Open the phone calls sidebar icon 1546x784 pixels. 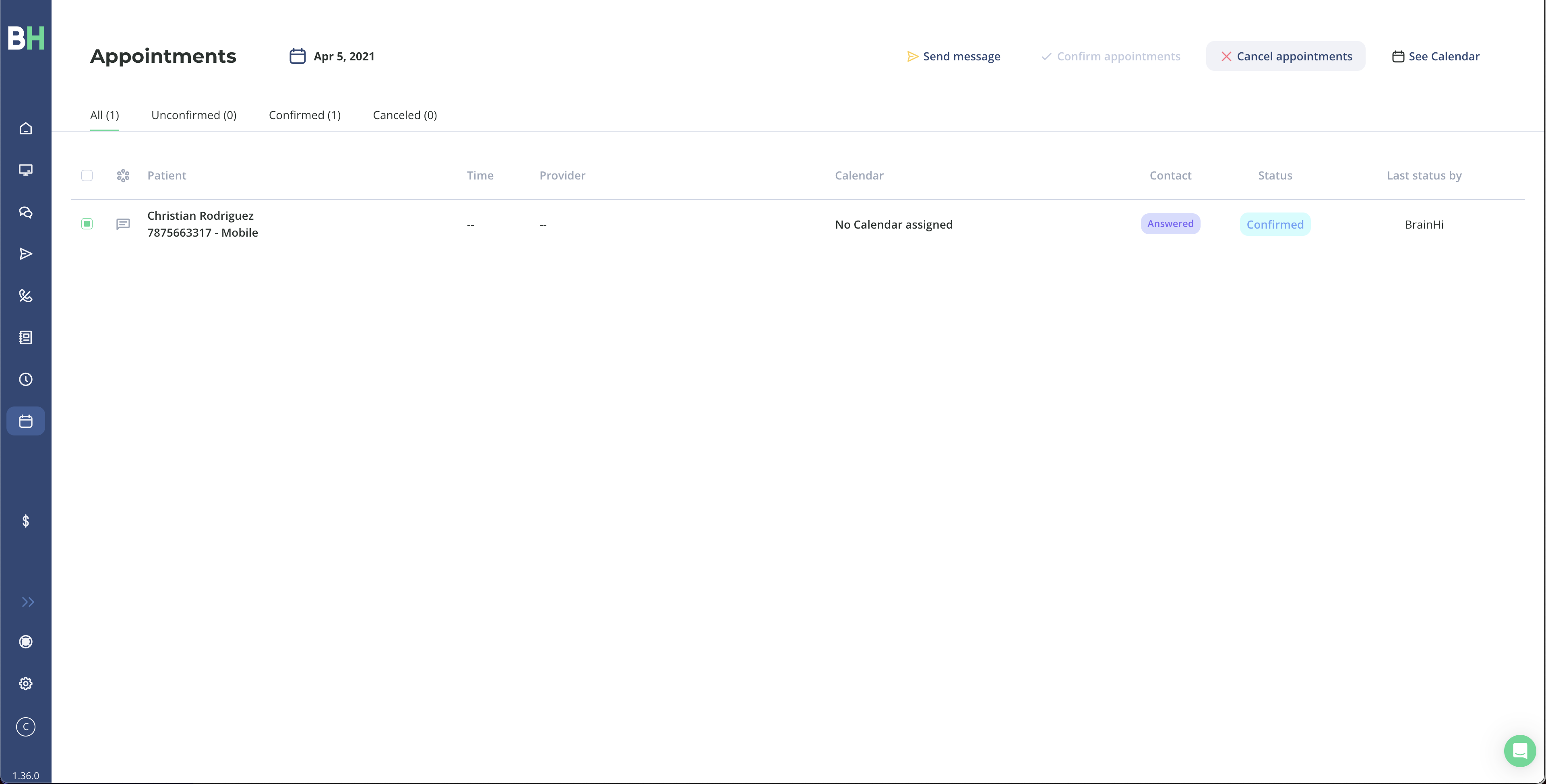pos(25,296)
